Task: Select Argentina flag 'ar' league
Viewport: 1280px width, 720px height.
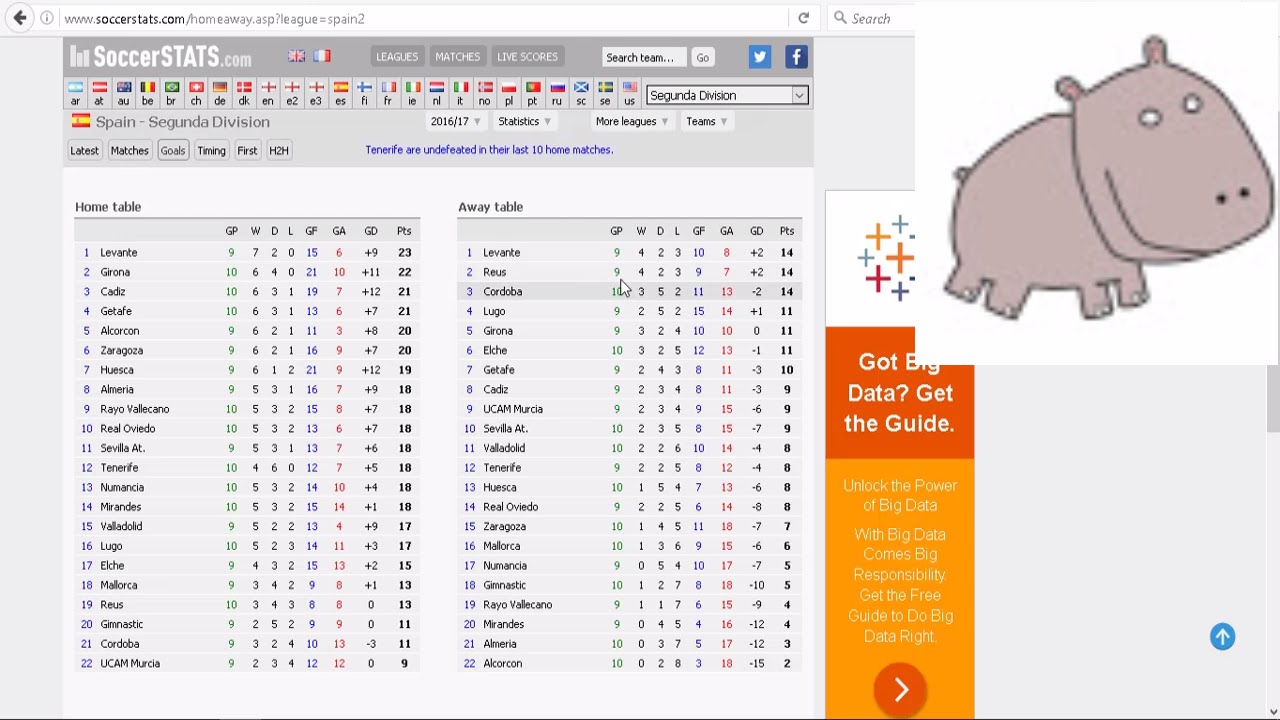Action: coord(75,94)
